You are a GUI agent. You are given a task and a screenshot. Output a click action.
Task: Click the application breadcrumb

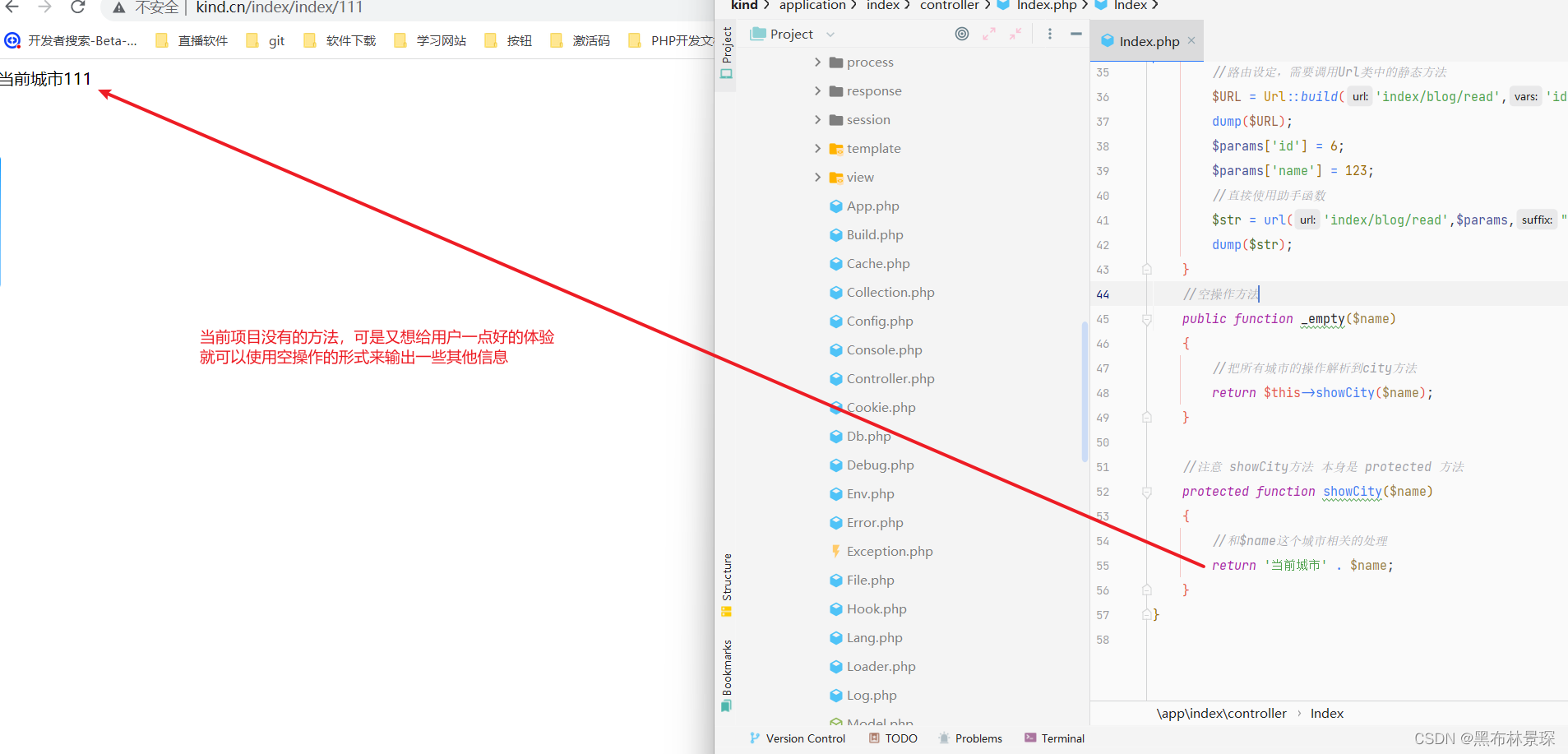812,6
